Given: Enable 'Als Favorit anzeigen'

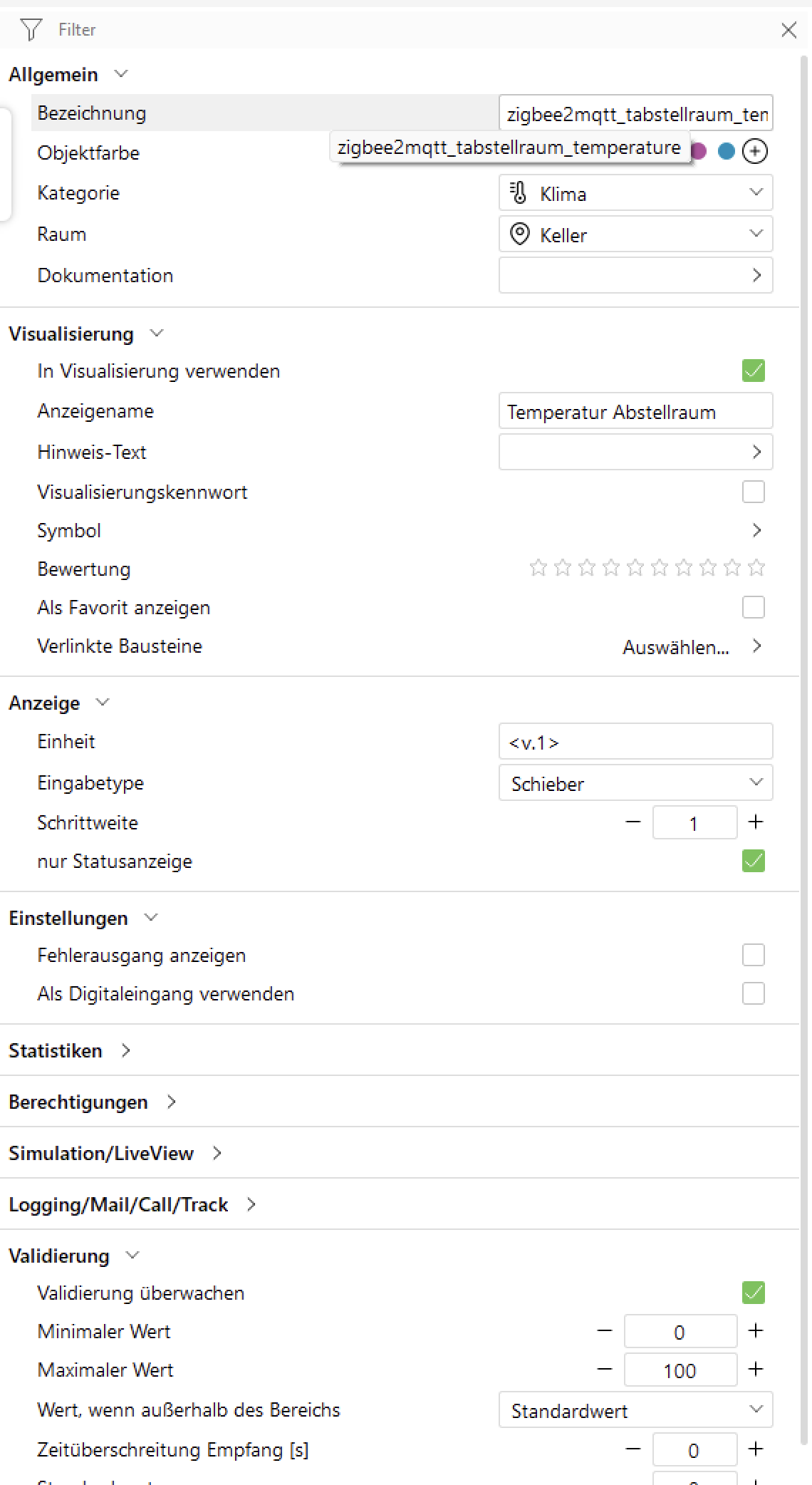Looking at the screenshot, I should point(753,606).
